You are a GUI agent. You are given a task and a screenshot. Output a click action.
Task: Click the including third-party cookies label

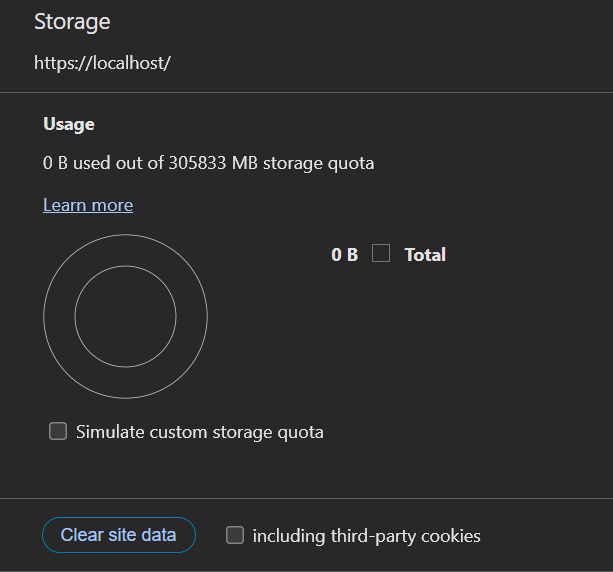(x=366, y=536)
